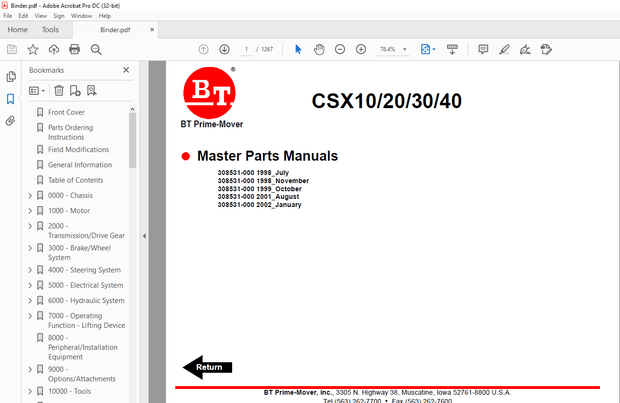The height and width of the screenshot is (403, 620).
Task: Expand 3000 - Brake/Wheel System bookmark
Action: (30, 248)
